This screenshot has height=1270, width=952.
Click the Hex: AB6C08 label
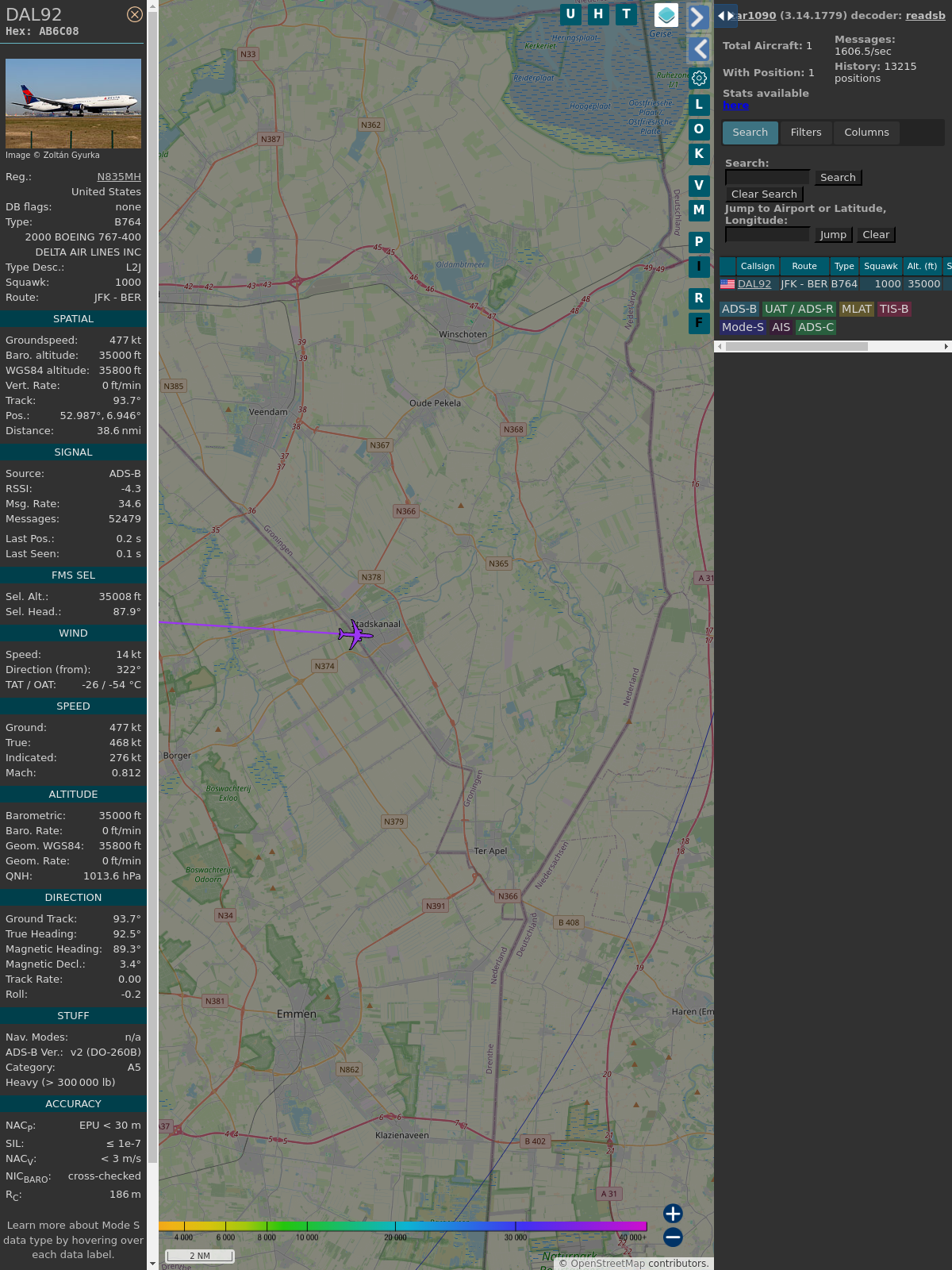click(x=42, y=32)
